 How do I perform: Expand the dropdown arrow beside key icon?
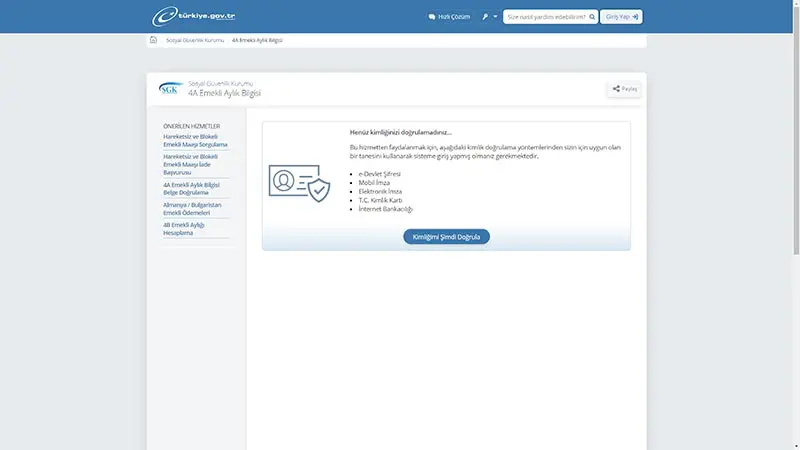(x=495, y=17)
